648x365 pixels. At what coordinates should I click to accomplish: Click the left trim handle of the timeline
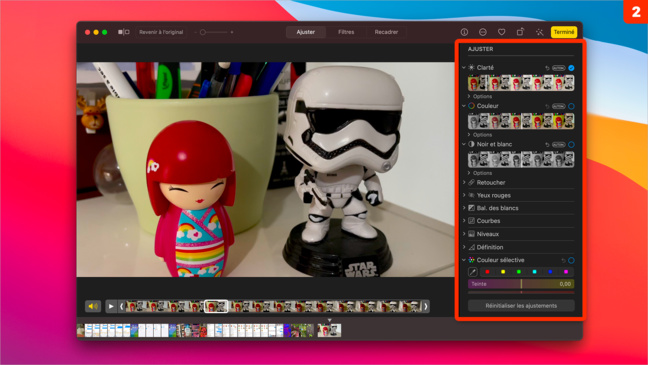122,306
